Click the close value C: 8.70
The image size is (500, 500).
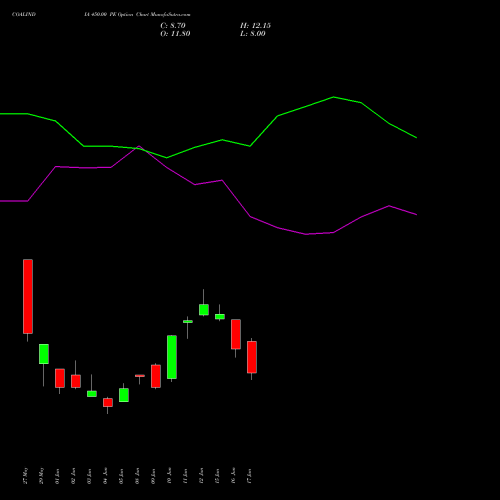pyautogui.click(x=173, y=26)
